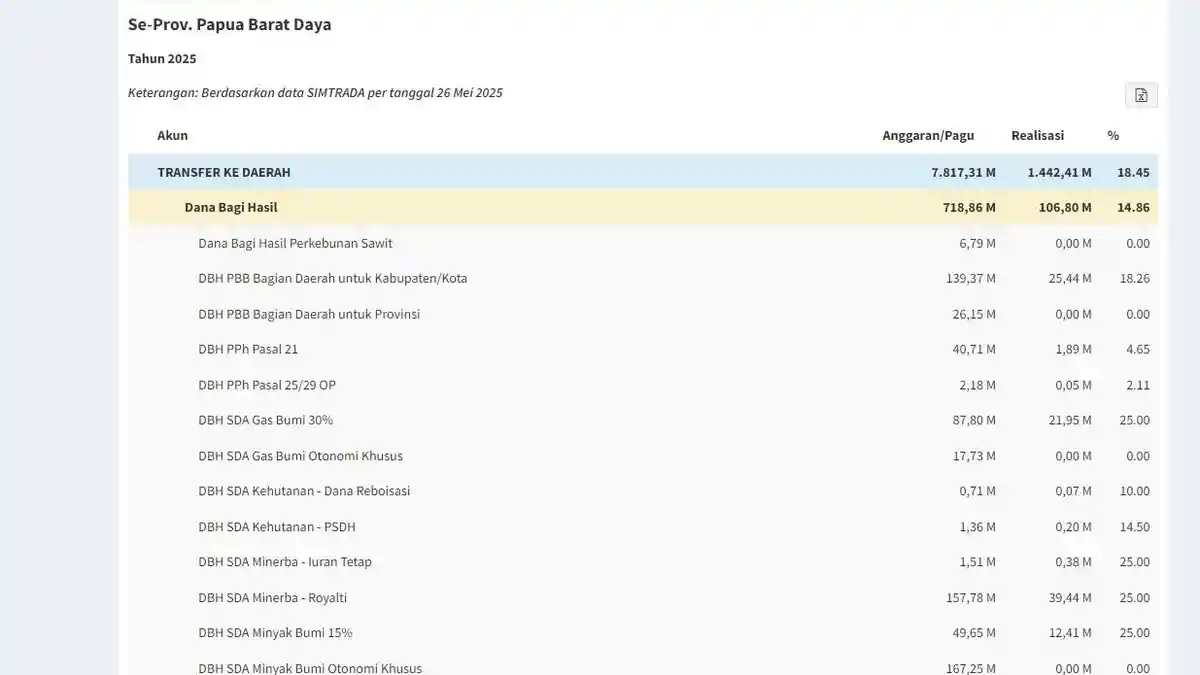
Task: Click Dana Bagi Hasil budget 718,86 M
Action: [970, 207]
